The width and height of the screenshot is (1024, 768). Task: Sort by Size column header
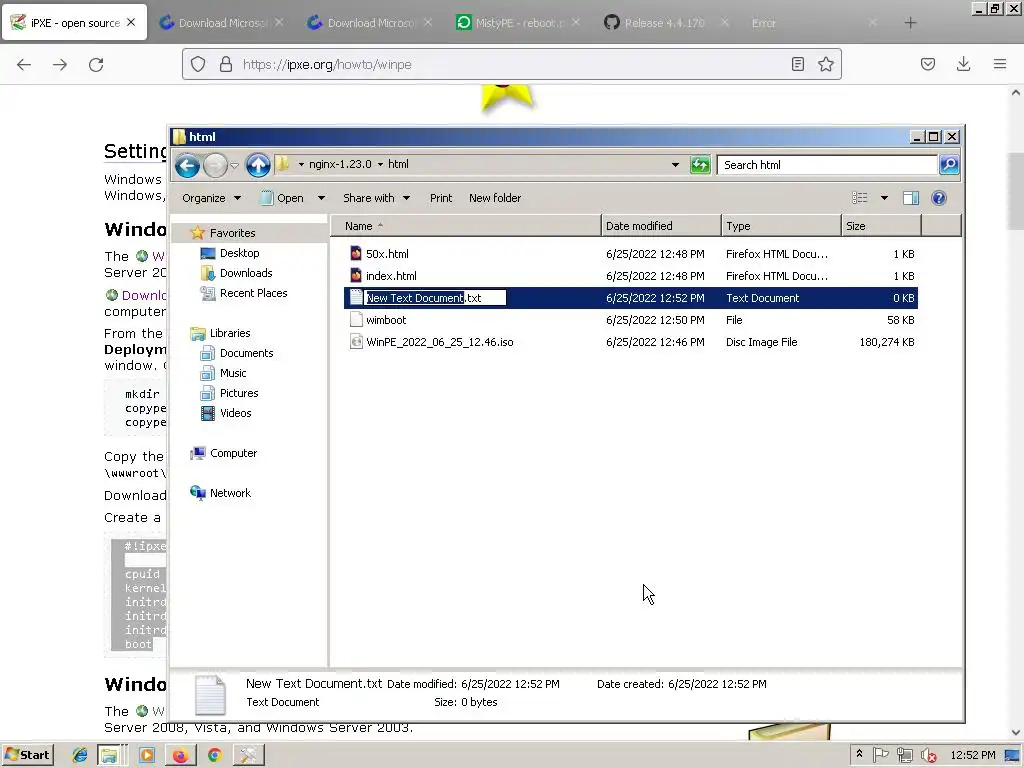tap(881, 226)
